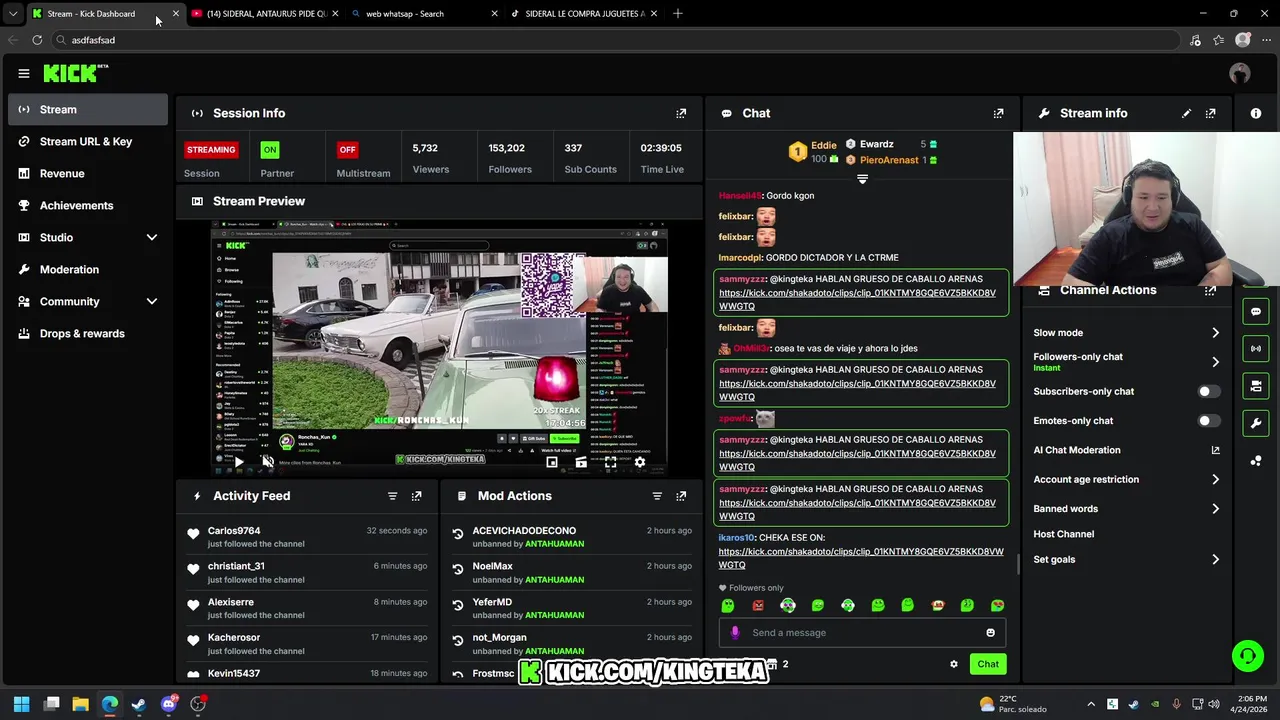
Task: Filter the Mod Actions list
Action: [x=657, y=496]
